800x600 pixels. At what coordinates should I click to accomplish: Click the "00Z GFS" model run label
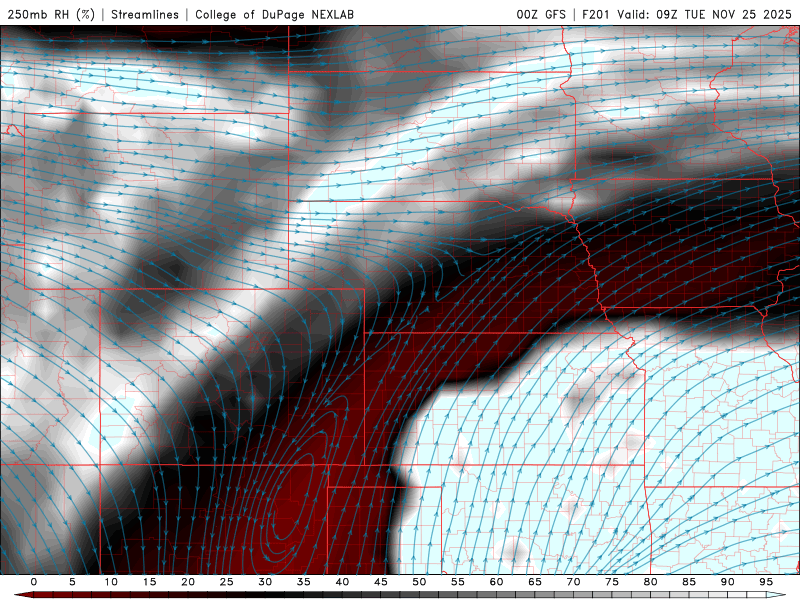[x=541, y=14]
